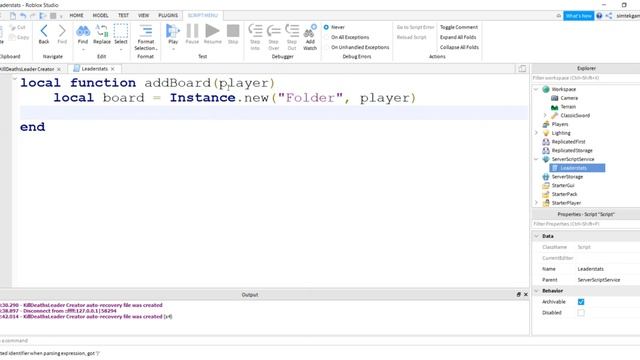Select the Leaderstats script in Explorer

pos(577,168)
